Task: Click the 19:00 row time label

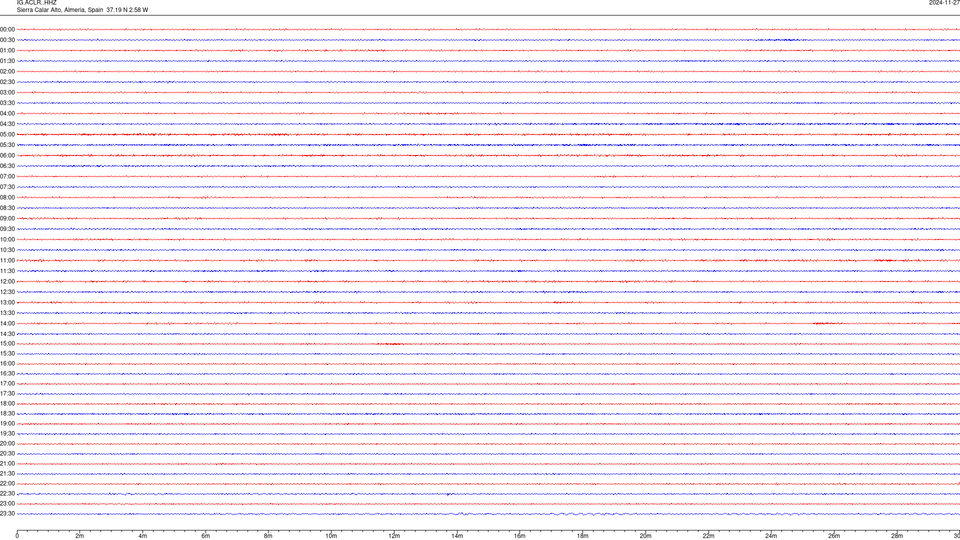Action: (x=7, y=424)
